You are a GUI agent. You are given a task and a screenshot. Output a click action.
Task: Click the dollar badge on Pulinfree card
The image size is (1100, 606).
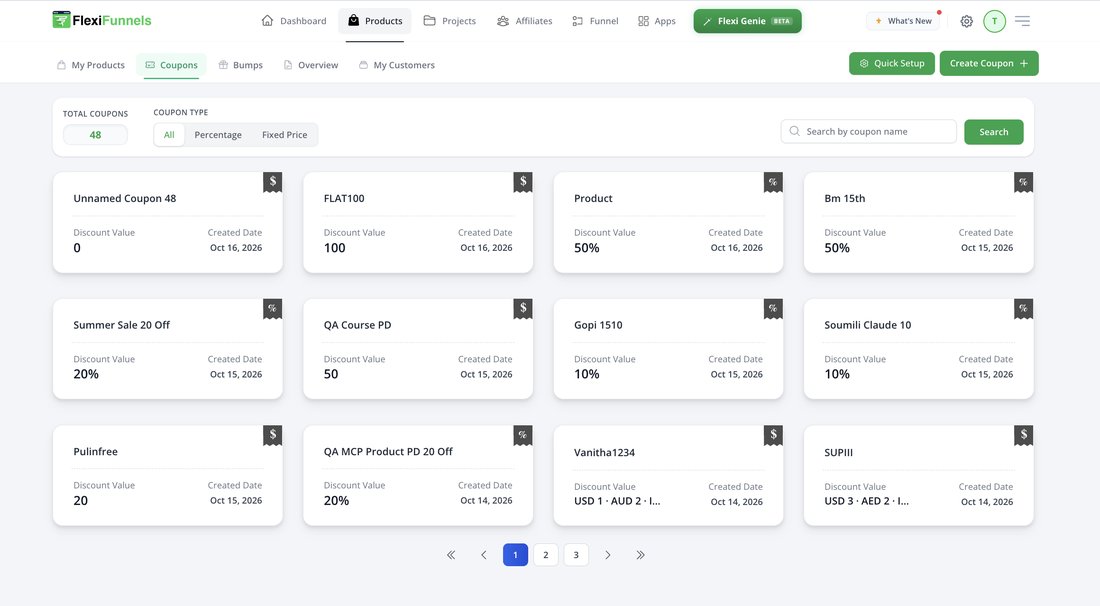pyautogui.click(x=272, y=435)
